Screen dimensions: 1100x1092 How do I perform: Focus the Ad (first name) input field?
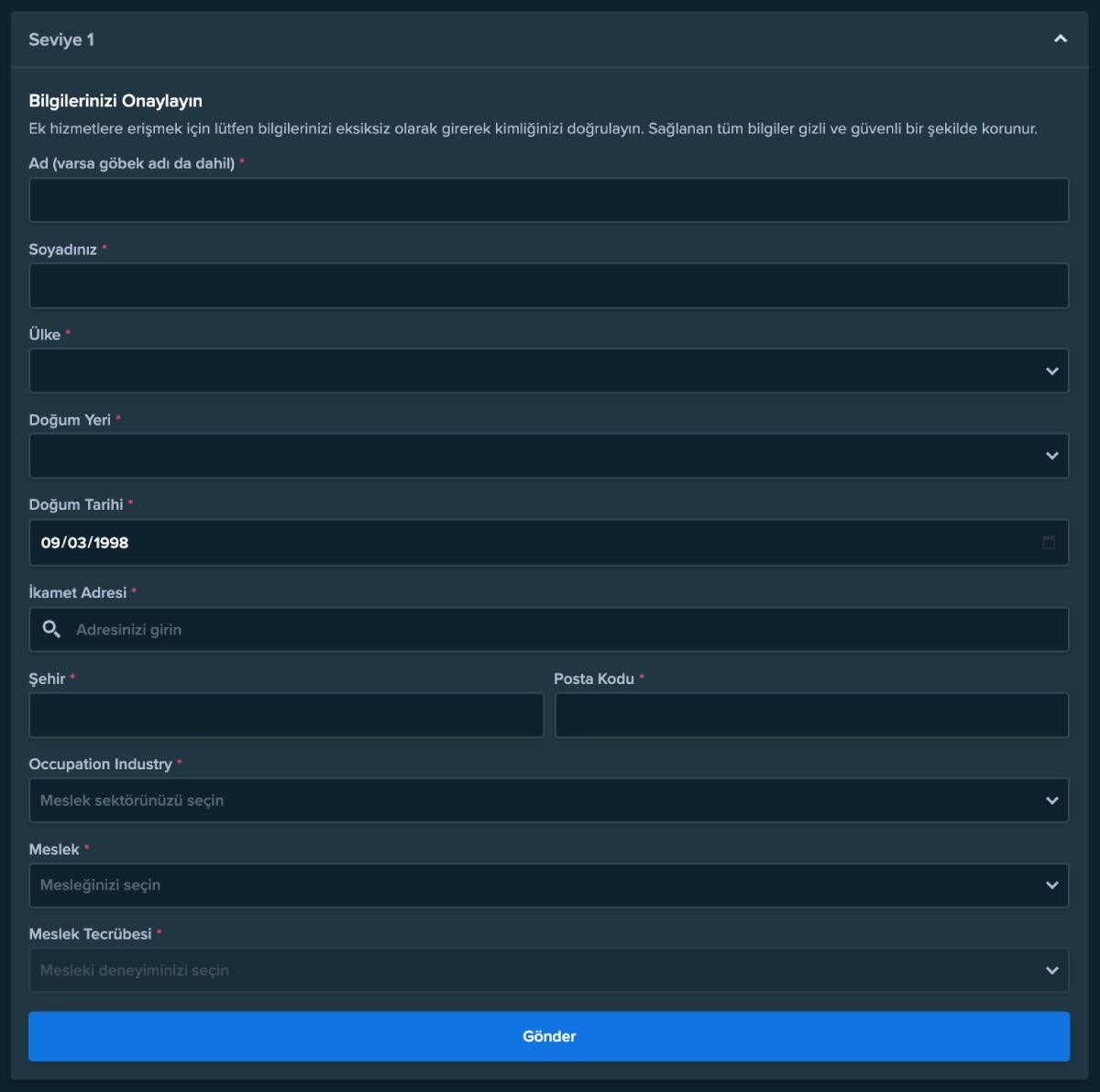[548, 200]
